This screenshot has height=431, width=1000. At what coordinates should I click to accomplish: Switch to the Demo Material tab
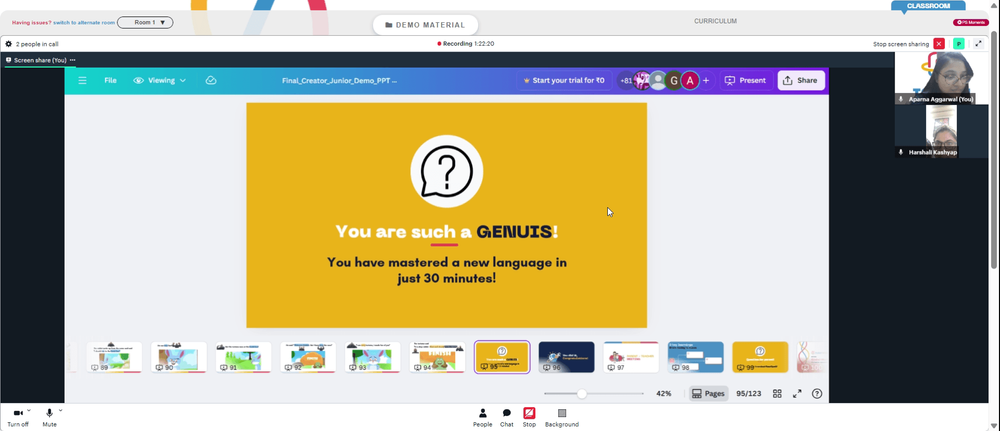tap(425, 25)
